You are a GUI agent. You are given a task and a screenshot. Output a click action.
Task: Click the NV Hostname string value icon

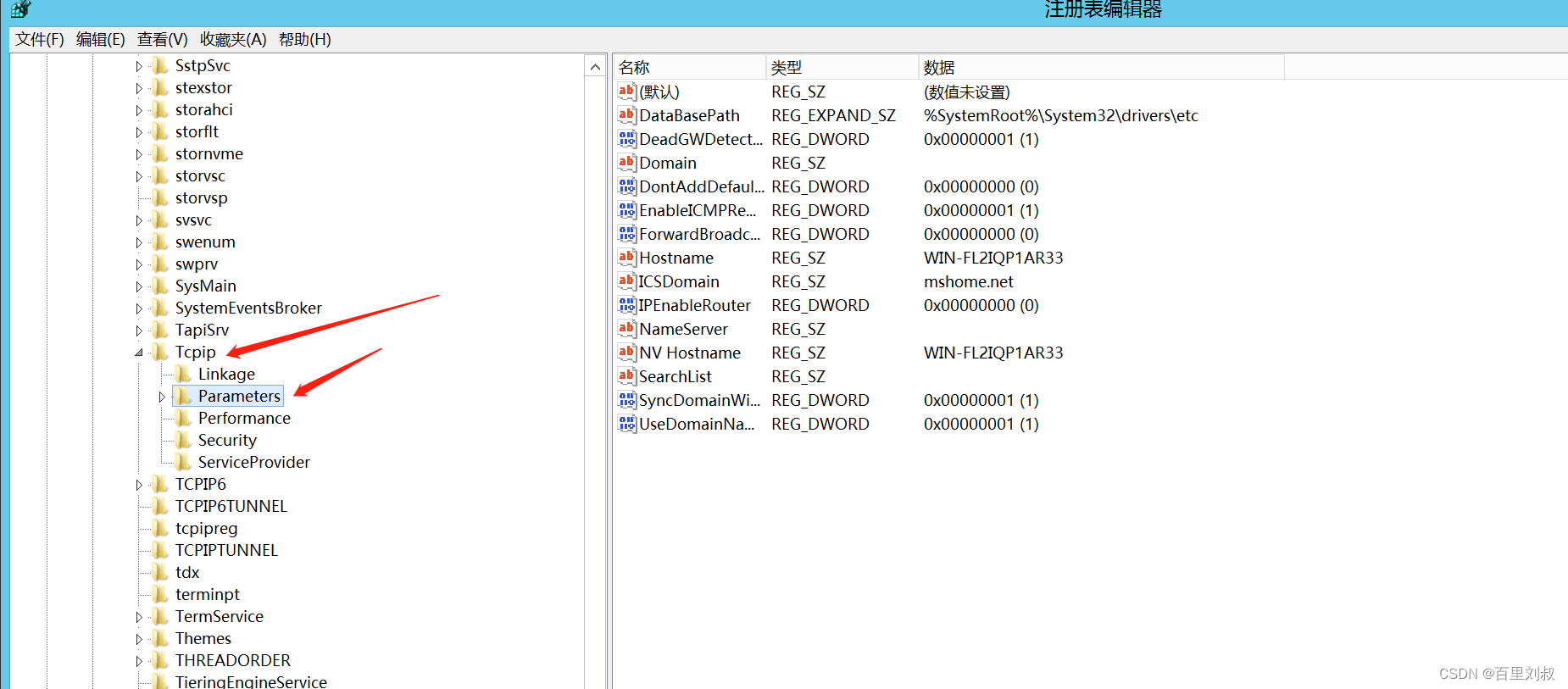pos(626,353)
